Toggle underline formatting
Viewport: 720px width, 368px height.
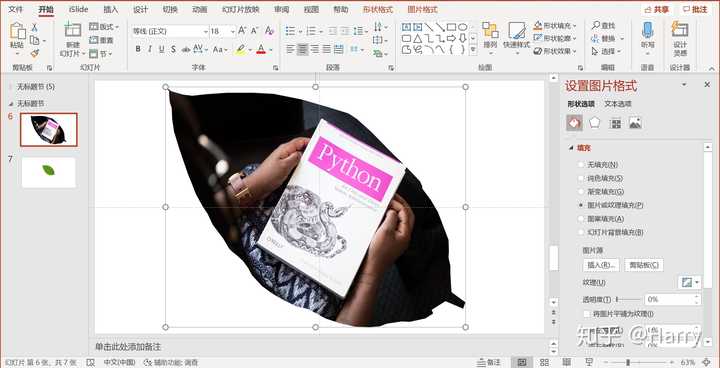[162, 49]
